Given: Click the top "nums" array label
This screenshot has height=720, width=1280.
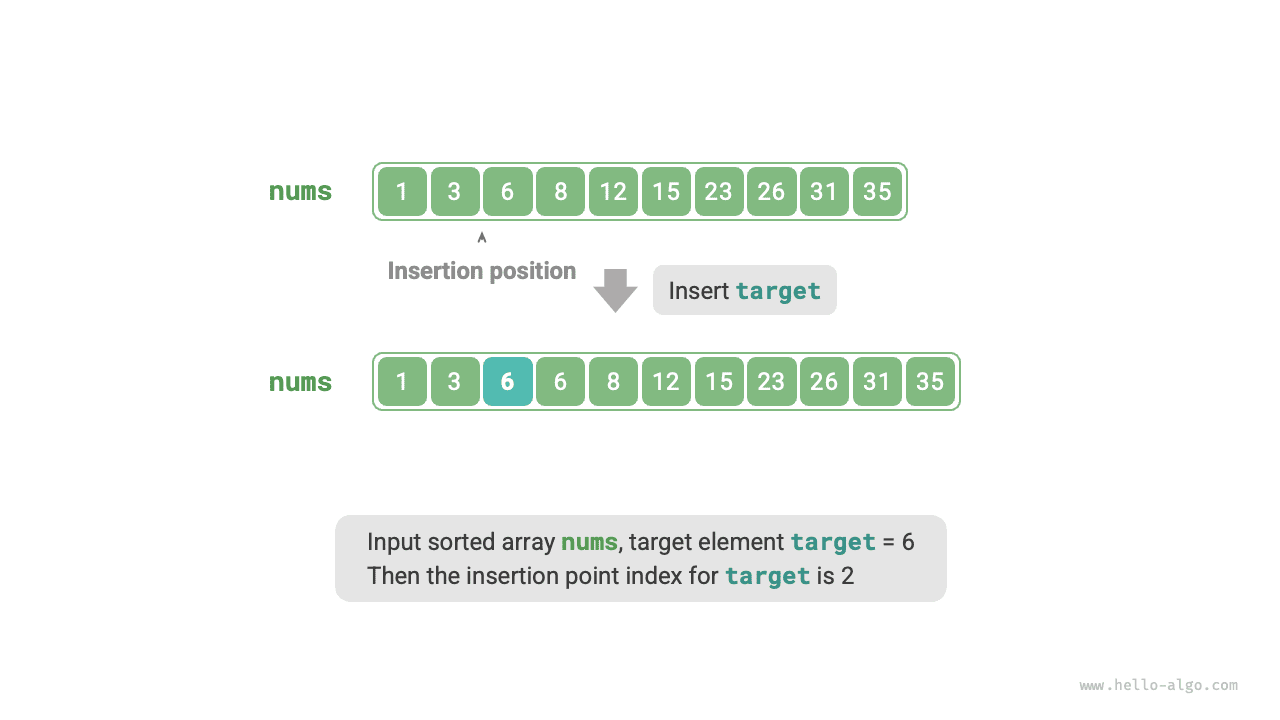Looking at the screenshot, I should tap(300, 192).
